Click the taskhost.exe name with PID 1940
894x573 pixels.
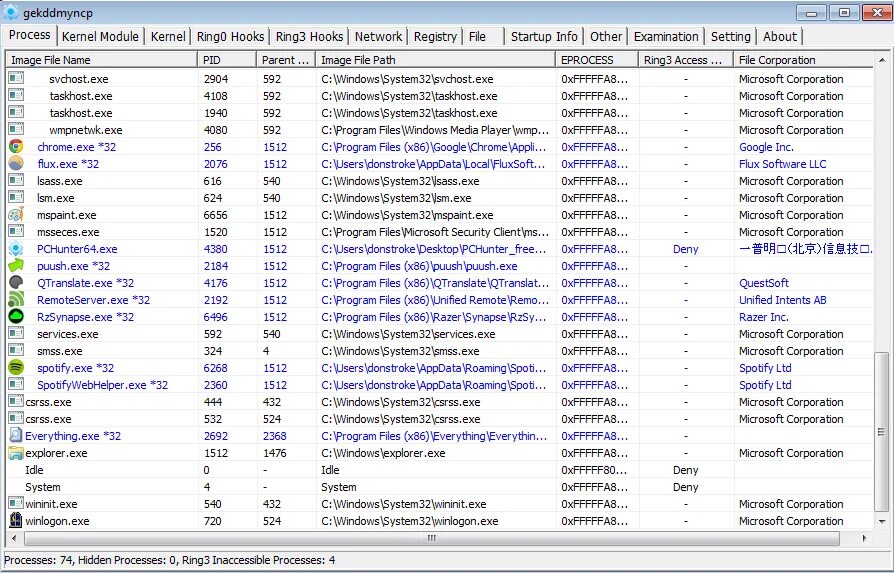coord(80,113)
